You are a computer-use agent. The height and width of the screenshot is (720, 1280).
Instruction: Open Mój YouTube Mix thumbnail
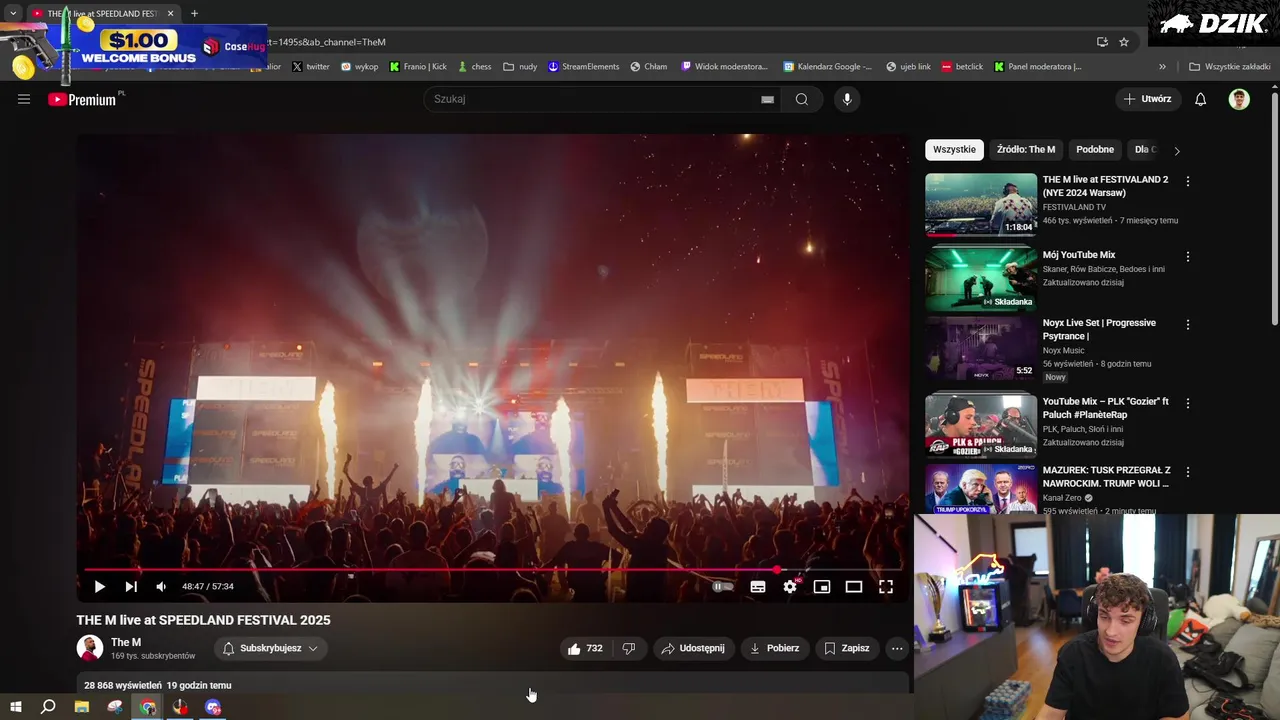point(981,280)
